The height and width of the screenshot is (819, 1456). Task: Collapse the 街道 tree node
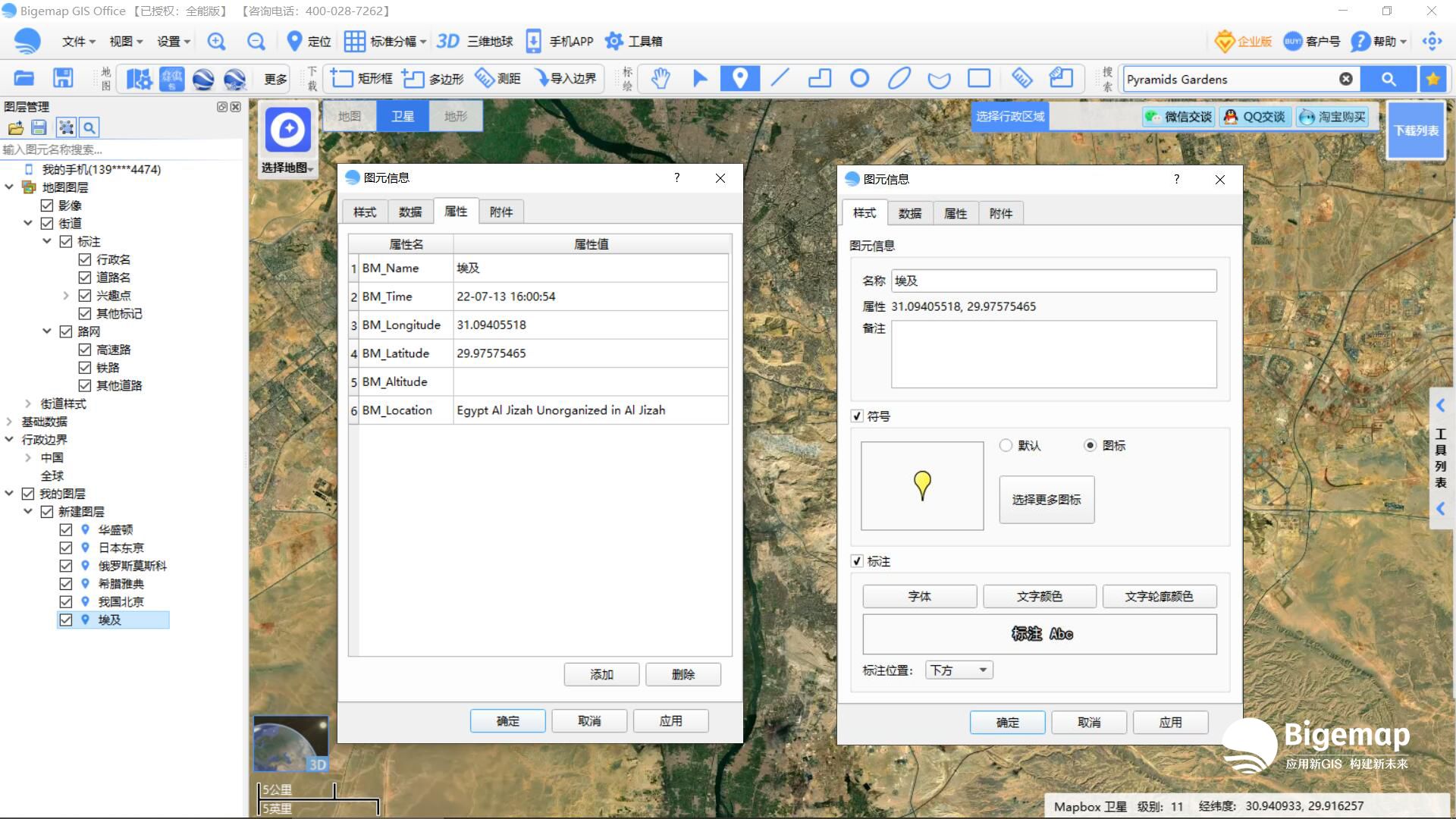pos(28,224)
